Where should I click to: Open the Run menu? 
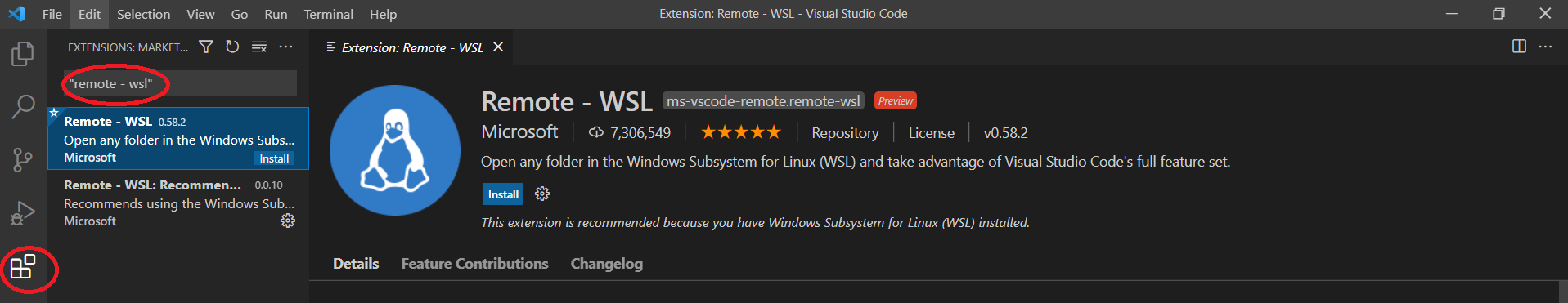[276, 14]
